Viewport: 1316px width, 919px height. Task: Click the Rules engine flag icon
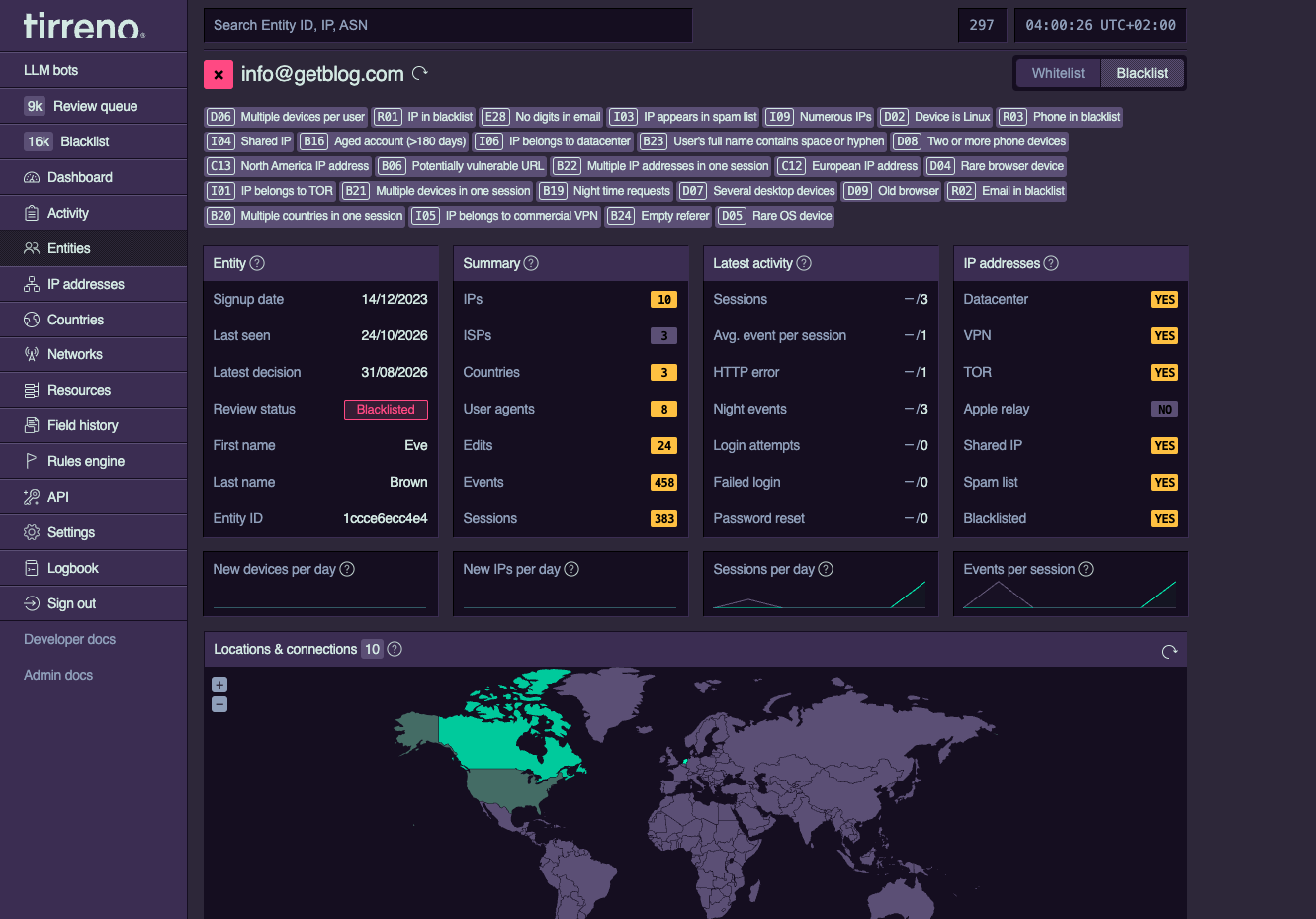pyautogui.click(x=32, y=461)
